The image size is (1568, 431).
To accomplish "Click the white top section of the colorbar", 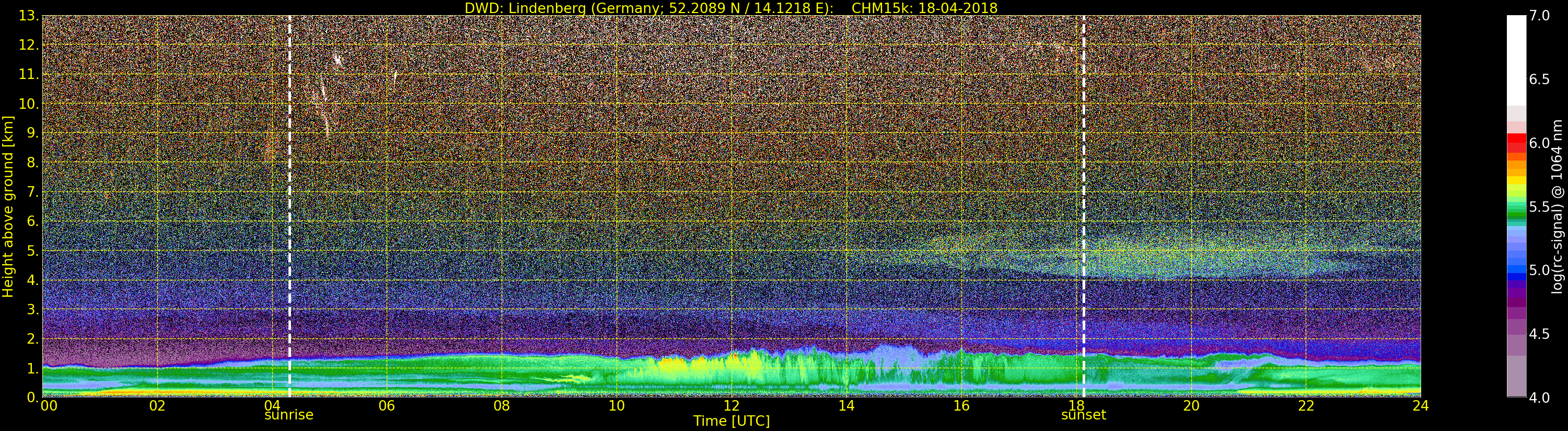I will (1516, 60).
